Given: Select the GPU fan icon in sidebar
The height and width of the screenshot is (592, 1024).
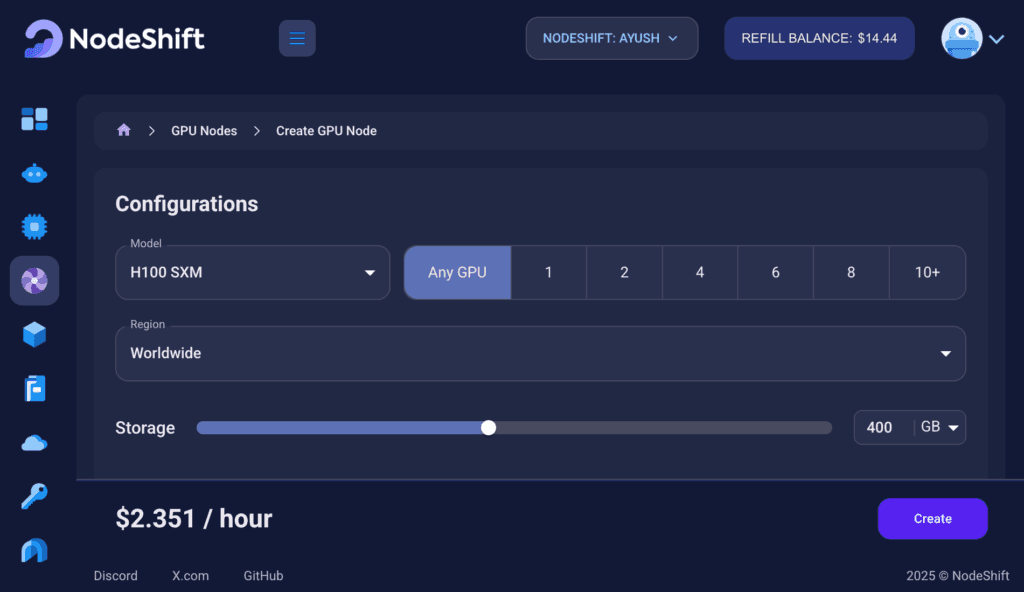Looking at the screenshot, I should pos(35,281).
